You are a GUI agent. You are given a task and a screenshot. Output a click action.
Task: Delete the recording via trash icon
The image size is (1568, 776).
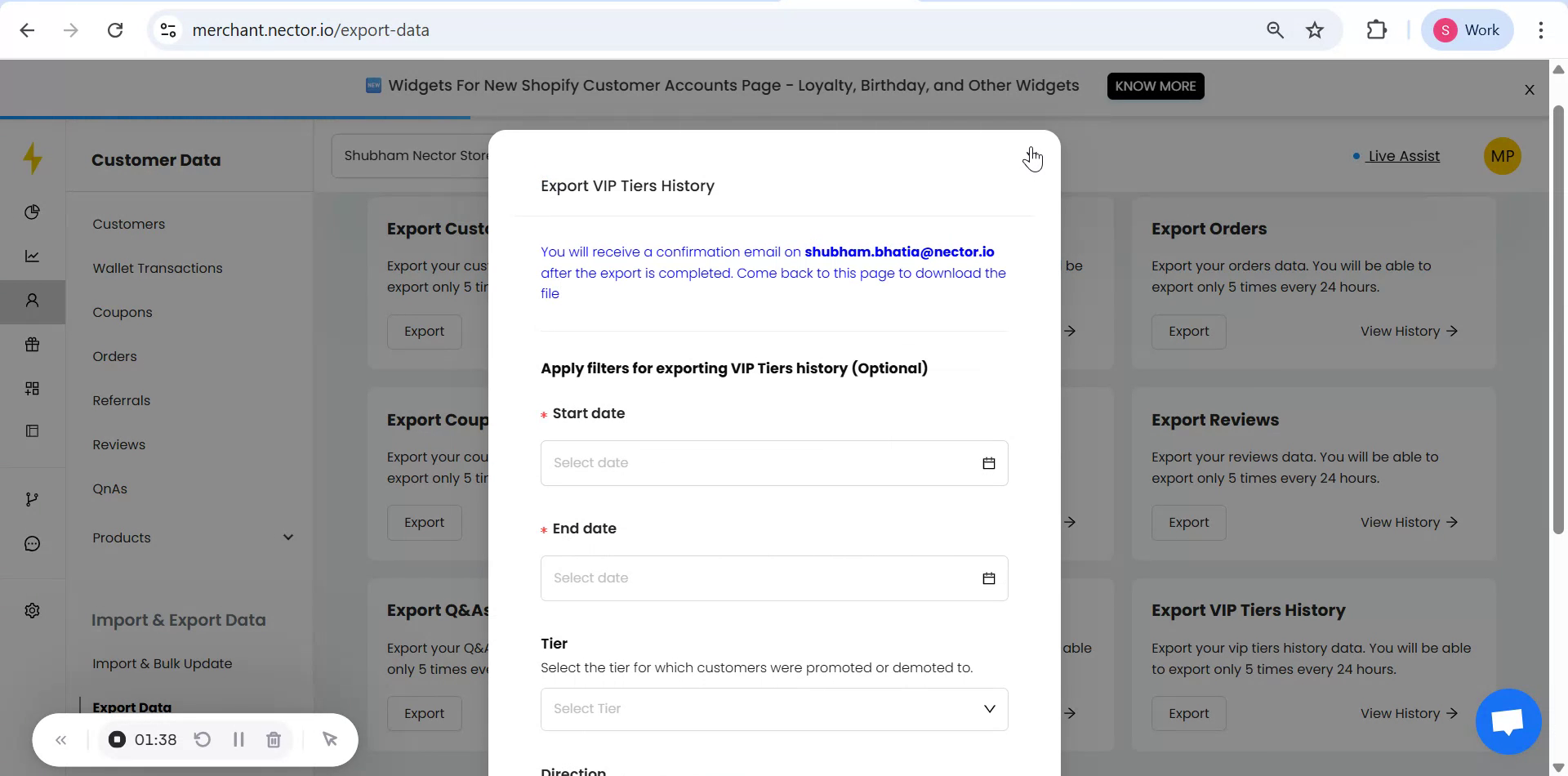pos(274,739)
